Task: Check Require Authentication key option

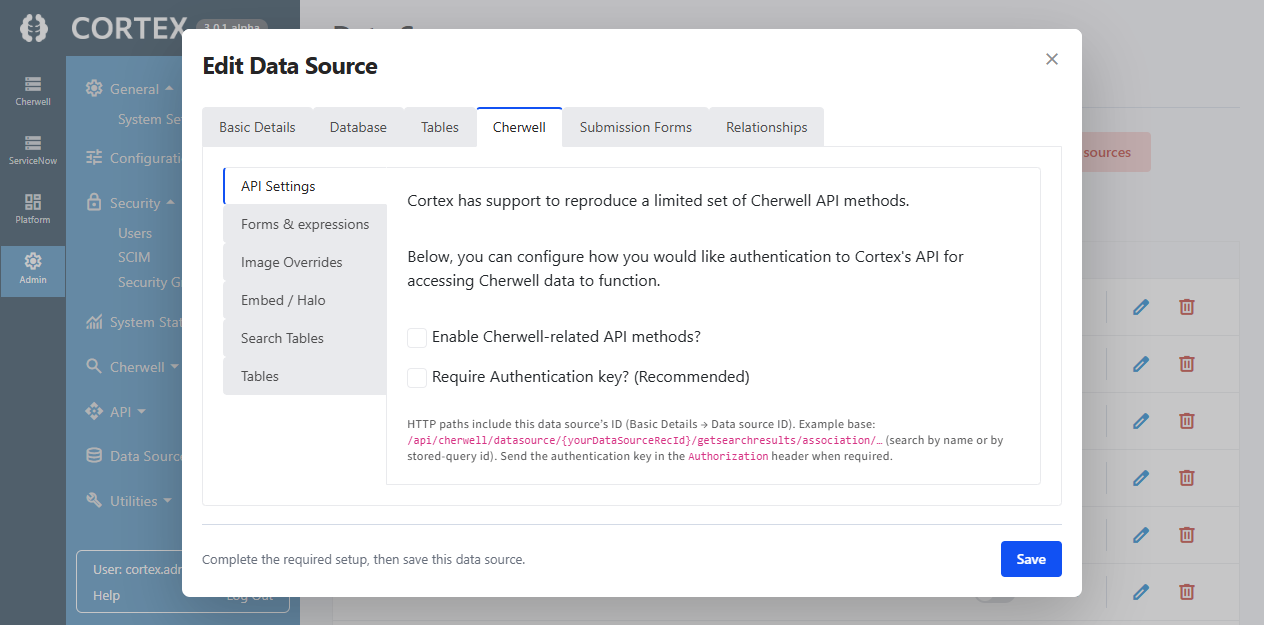Action: pos(417,378)
